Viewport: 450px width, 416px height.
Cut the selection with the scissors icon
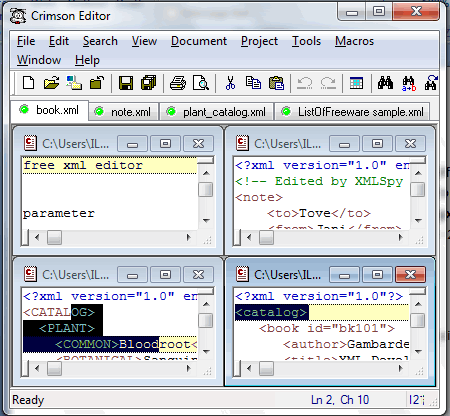click(230, 83)
